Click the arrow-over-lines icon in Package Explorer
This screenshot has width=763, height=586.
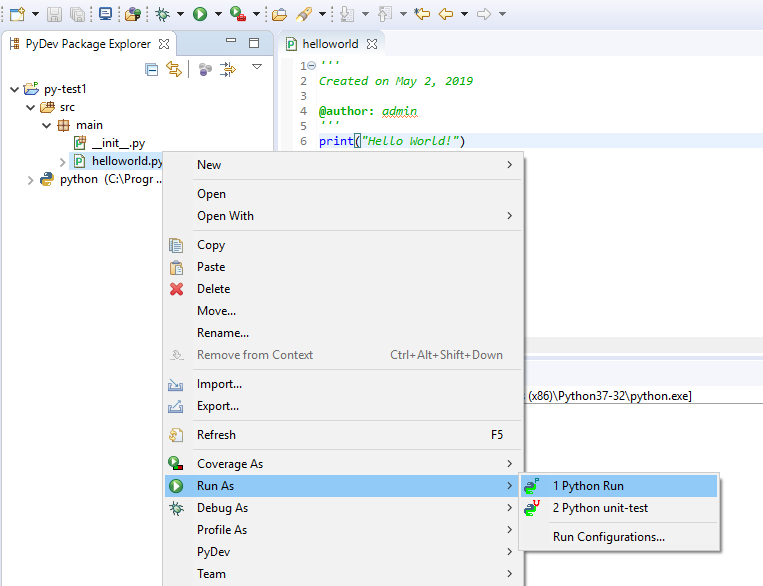coord(227,70)
